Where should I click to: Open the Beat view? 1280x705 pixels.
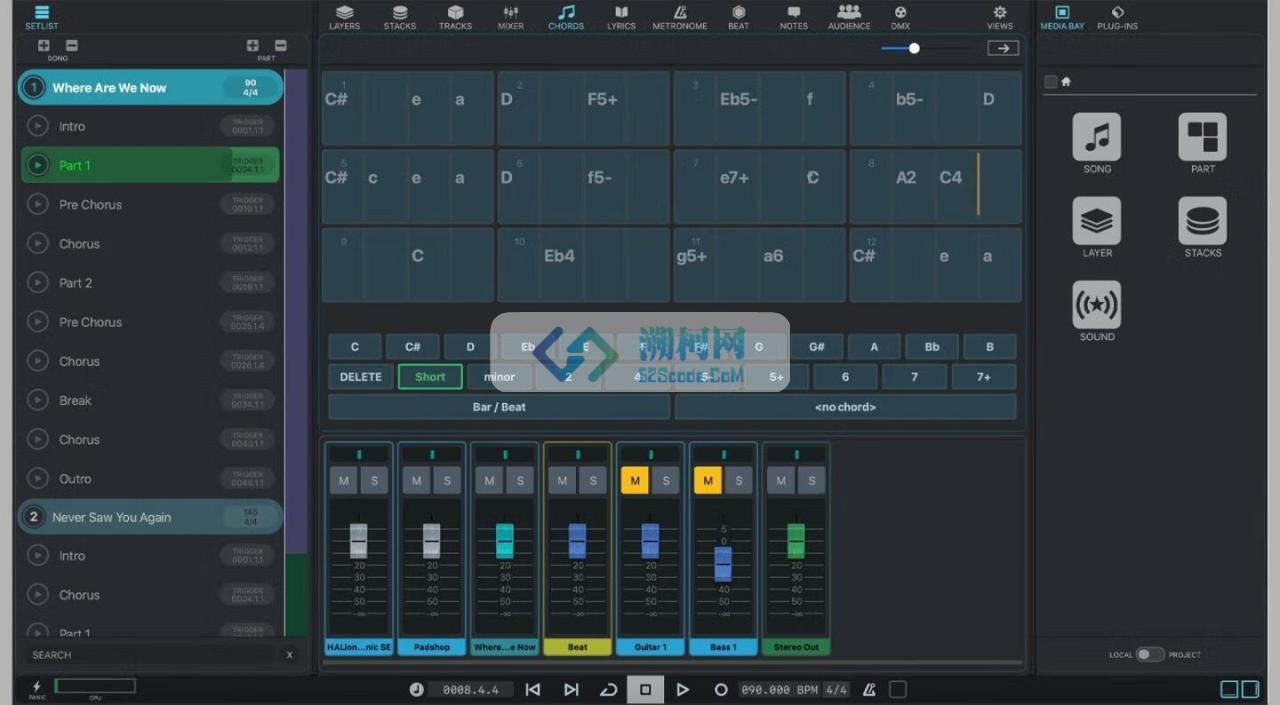click(738, 16)
